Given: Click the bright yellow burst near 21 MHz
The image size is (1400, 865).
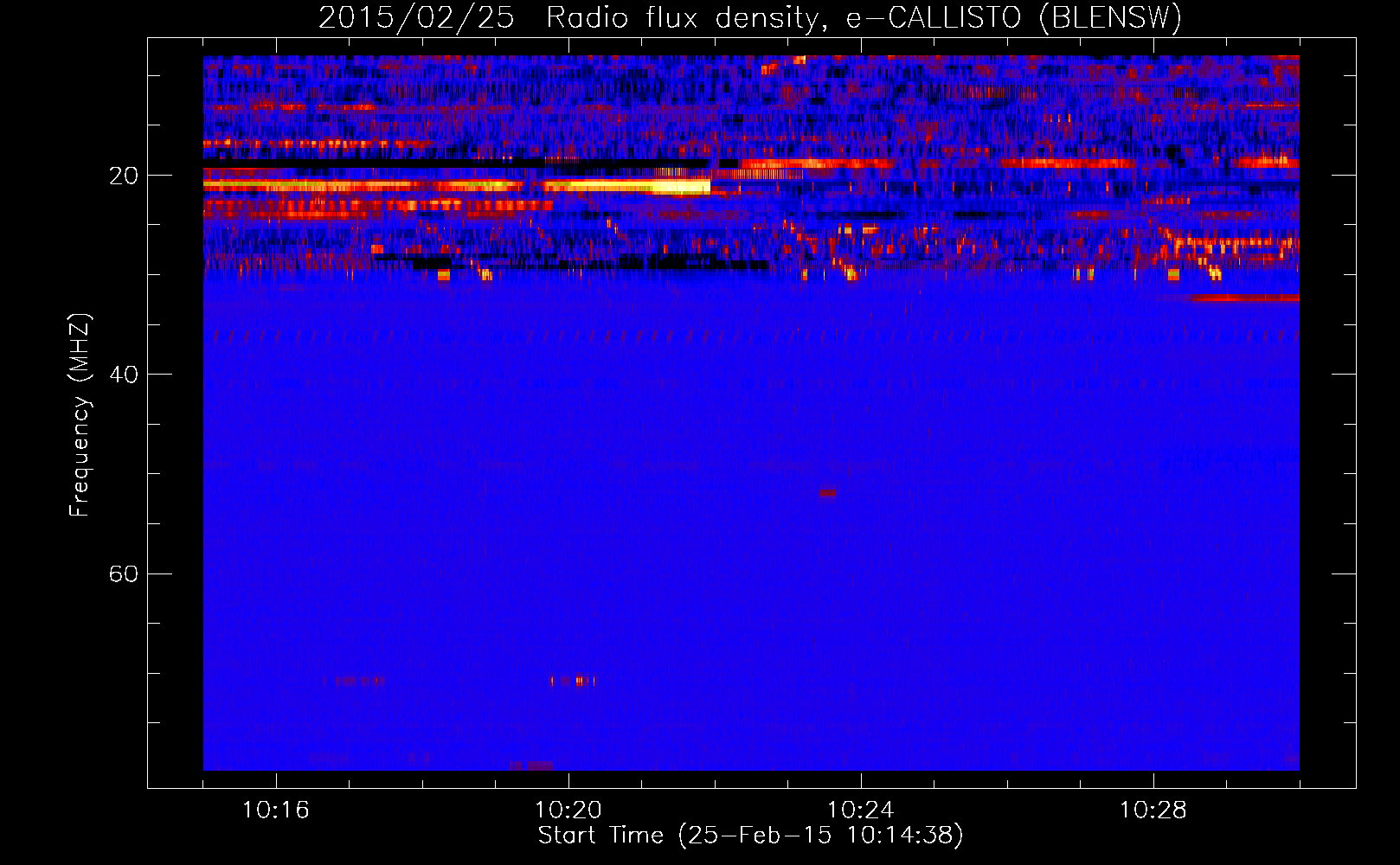Looking at the screenshot, I should click(627, 186).
